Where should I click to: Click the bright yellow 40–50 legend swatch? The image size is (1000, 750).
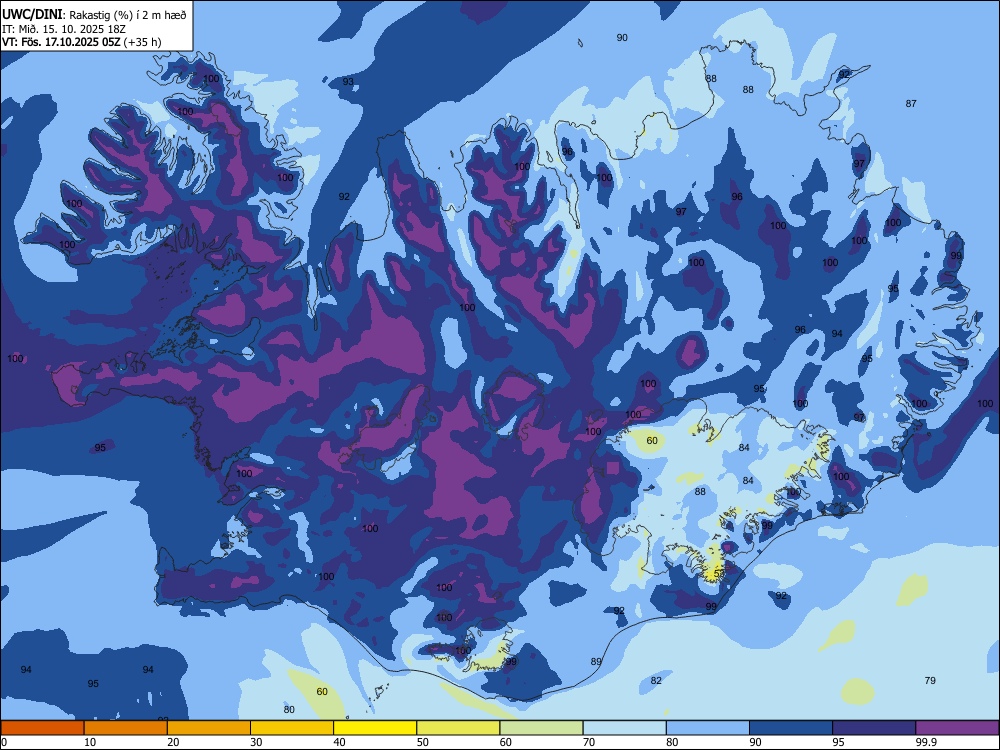[375, 728]
